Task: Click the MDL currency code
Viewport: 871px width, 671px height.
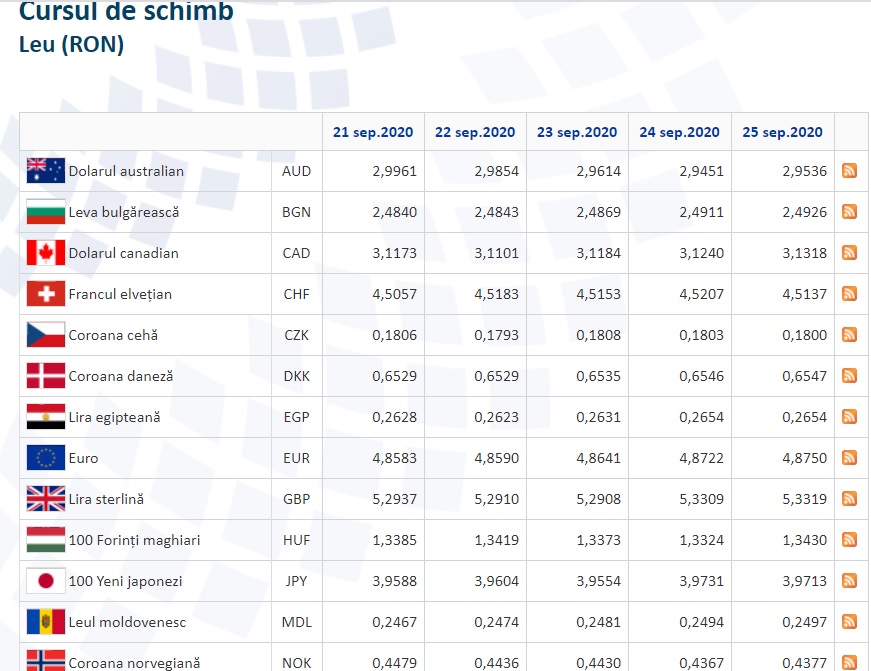Action: pyautogui.click(x=297, y=622)
